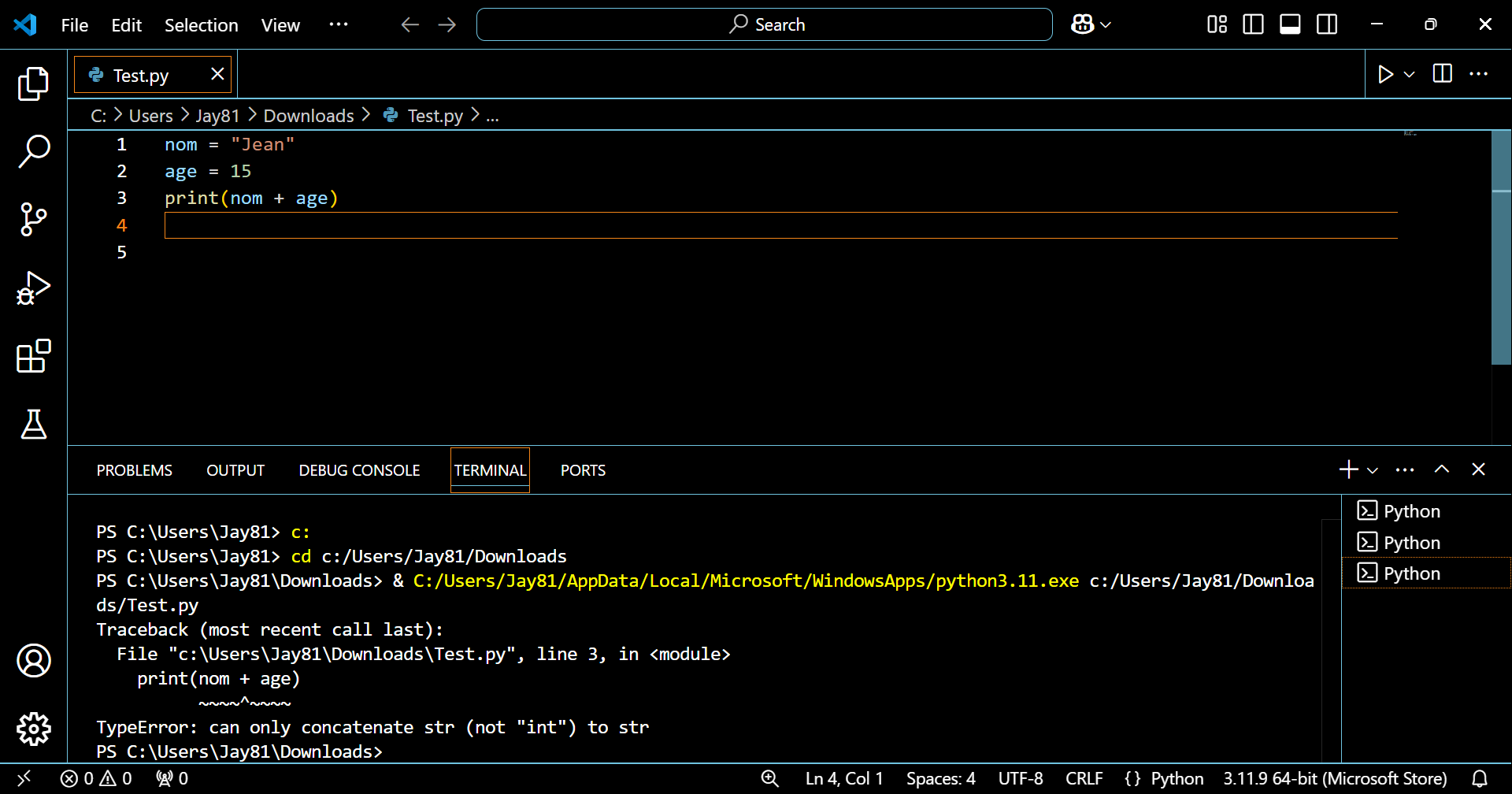This screenshot has height=794, width=1512.
Task: Run Python file with play button
Action: [x=1385, y=74]
